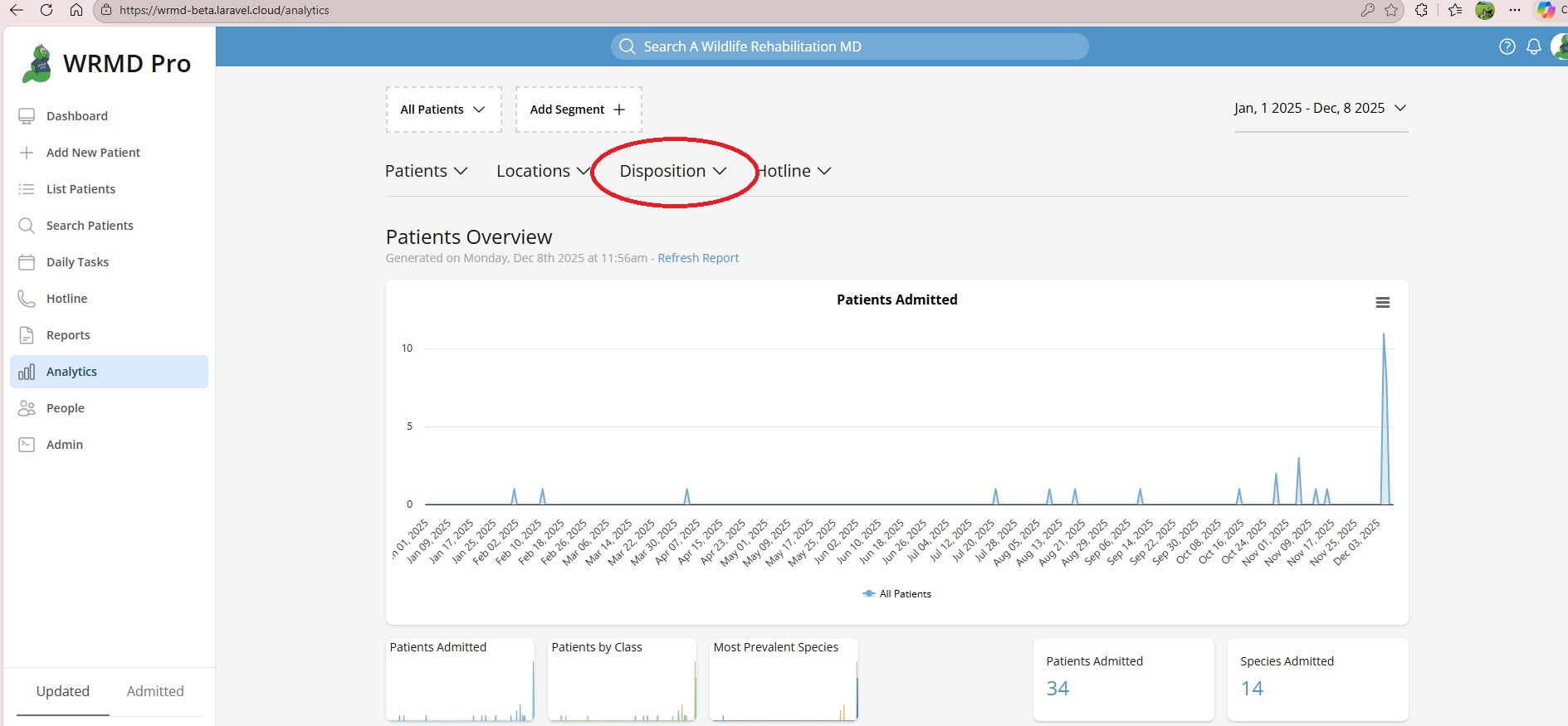This screenshot has width=1568, height=726.
Task: Click the Wildlife Rehabilitation MD search field
Action: (850, 46)
